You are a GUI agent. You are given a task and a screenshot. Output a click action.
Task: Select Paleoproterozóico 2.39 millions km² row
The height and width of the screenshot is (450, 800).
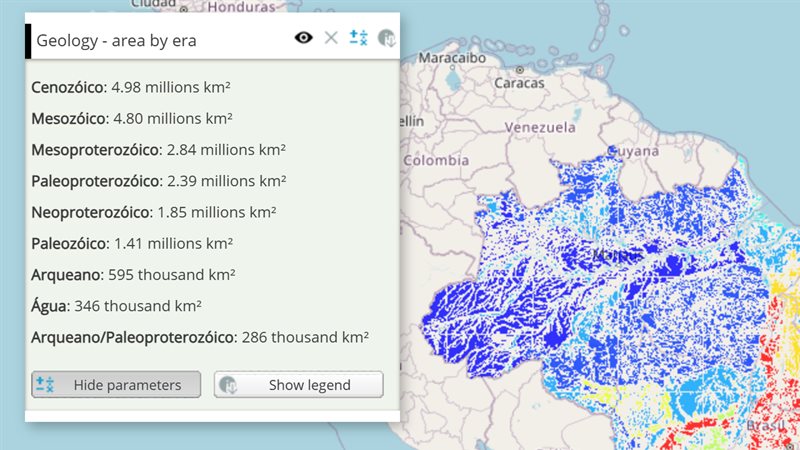tap(159, 181)
